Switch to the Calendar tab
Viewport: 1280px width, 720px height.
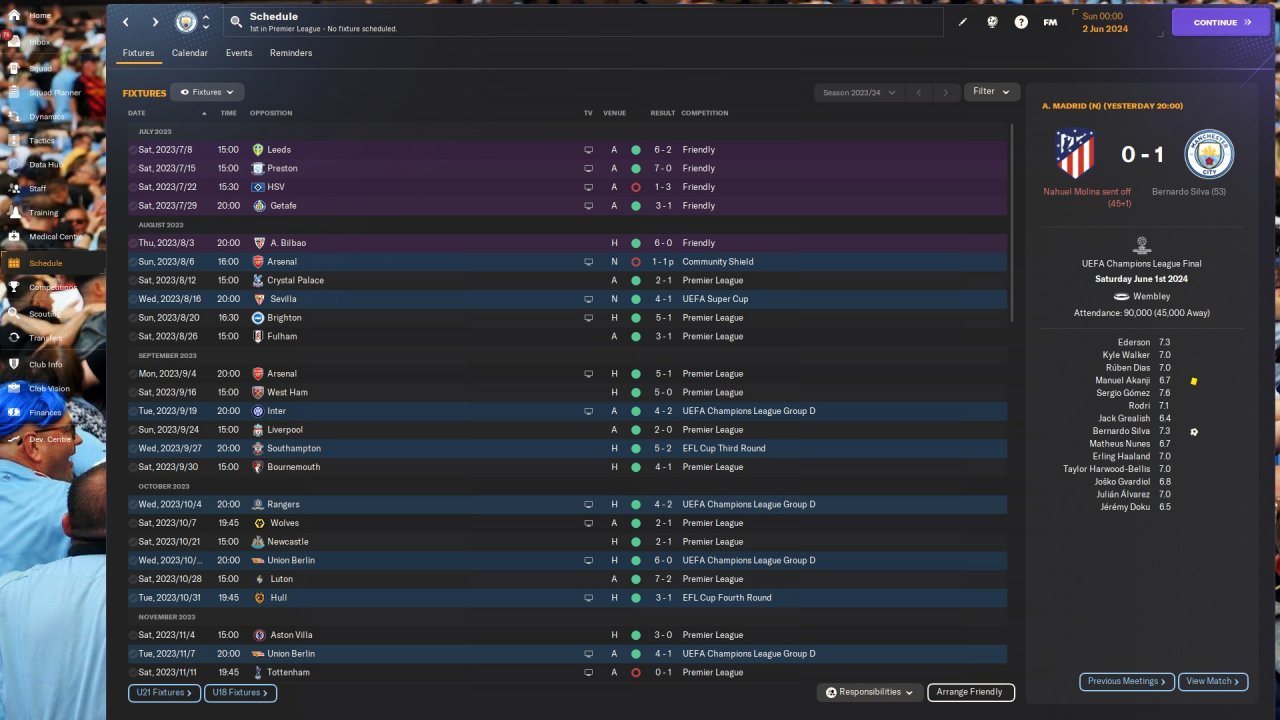[190, 53]
